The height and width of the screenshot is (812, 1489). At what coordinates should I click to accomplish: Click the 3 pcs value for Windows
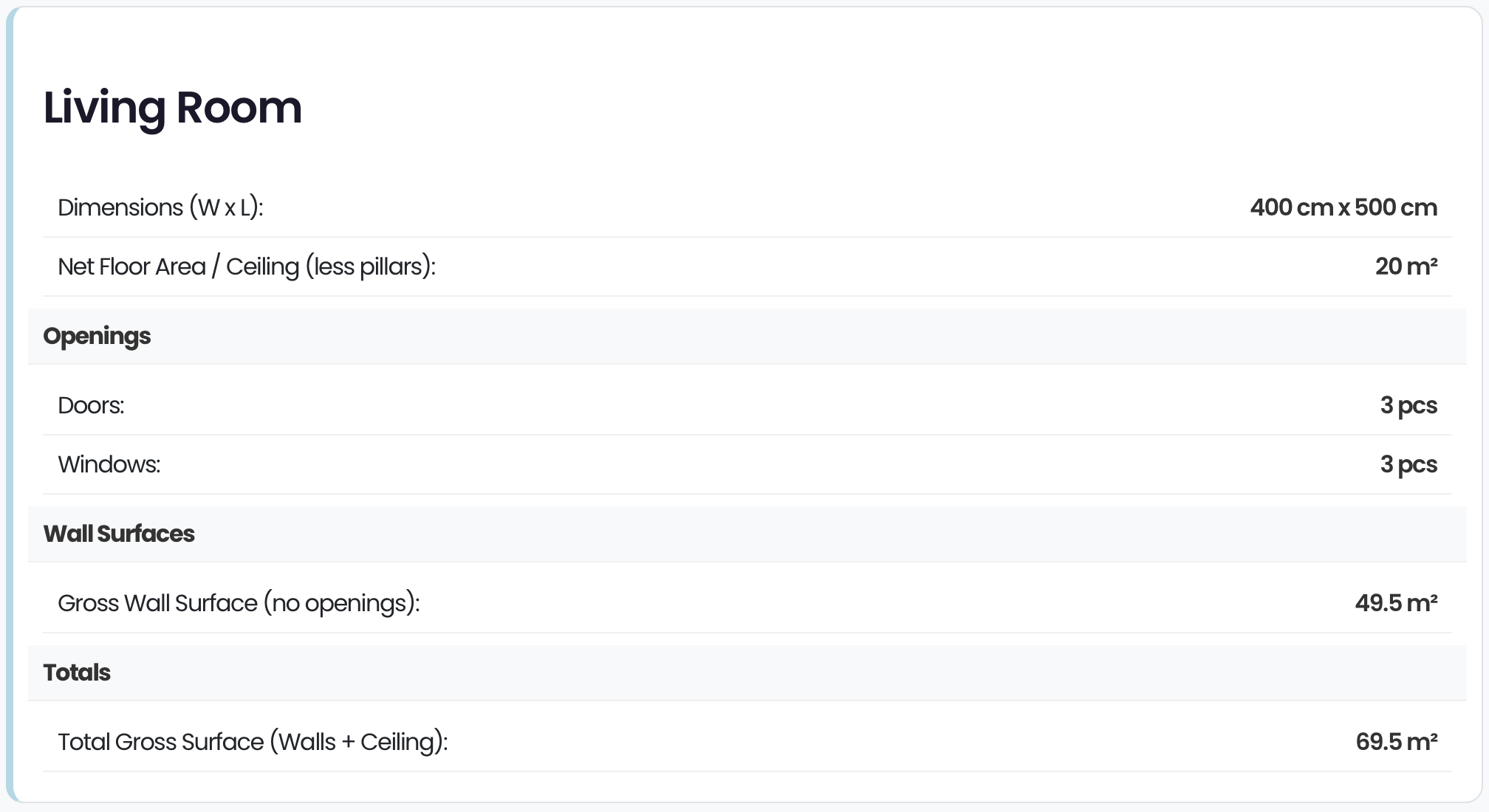1408,465
